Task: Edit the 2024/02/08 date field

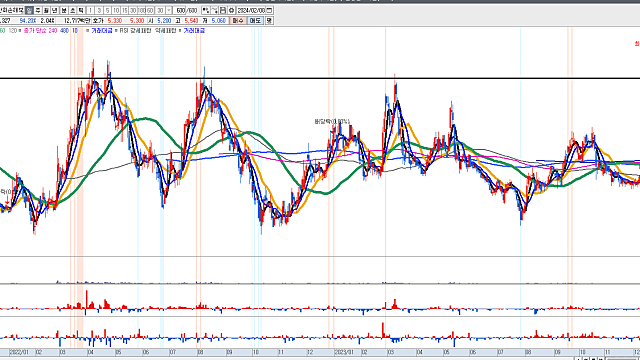Action: click(x=251, y=11)
